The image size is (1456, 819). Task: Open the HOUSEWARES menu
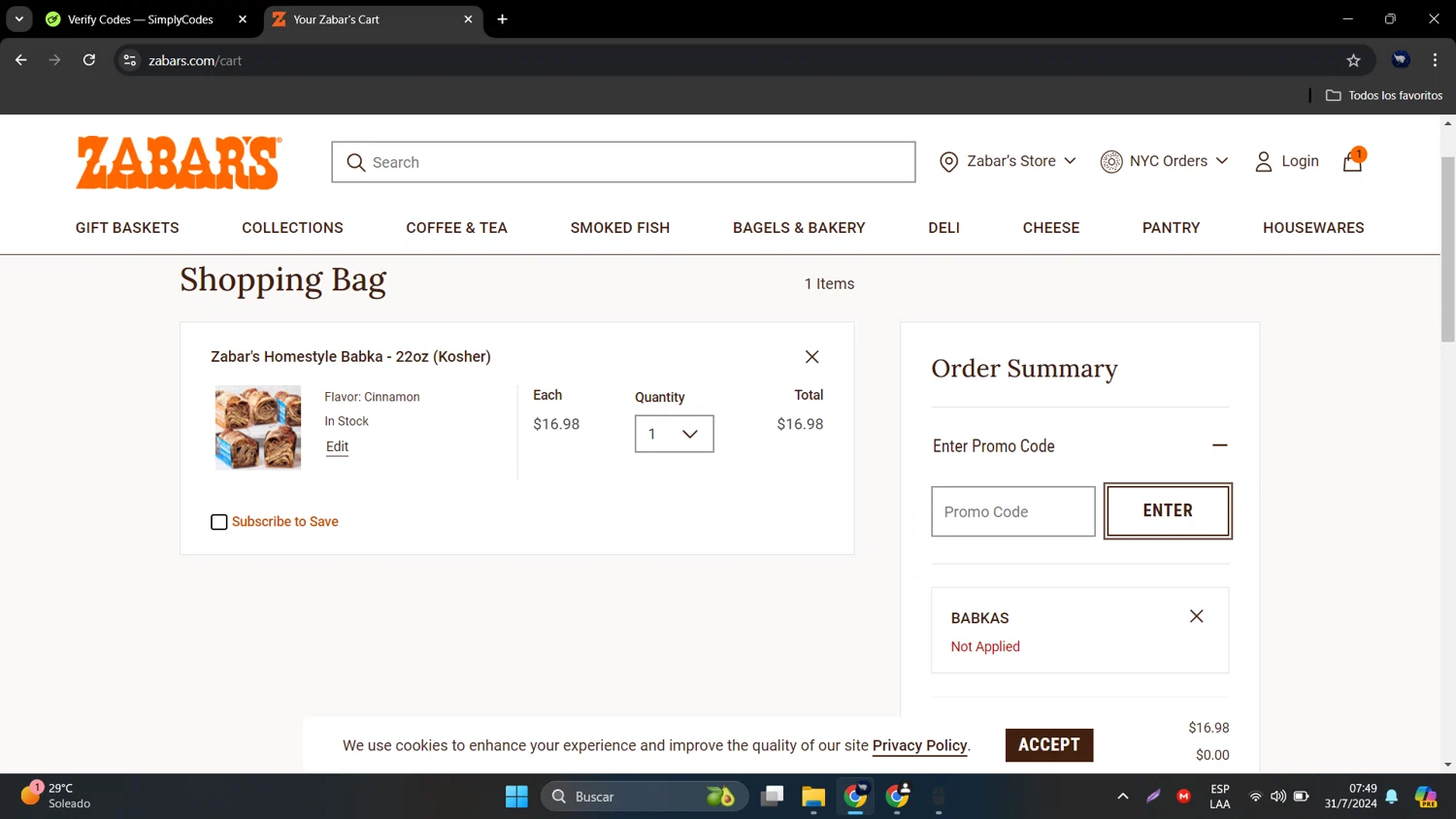tap(1313, 228)
